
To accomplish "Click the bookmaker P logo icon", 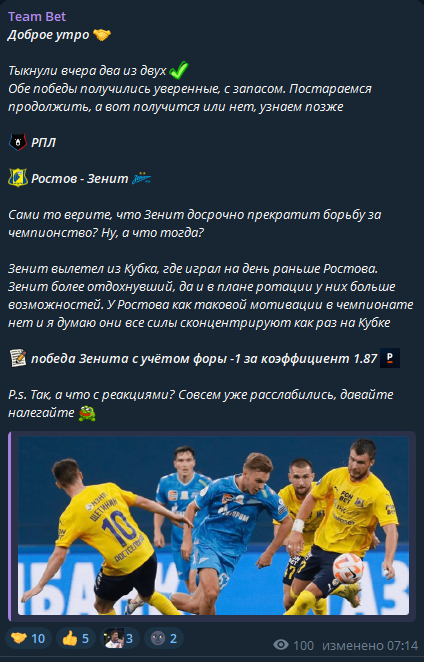I will [390, 358].
